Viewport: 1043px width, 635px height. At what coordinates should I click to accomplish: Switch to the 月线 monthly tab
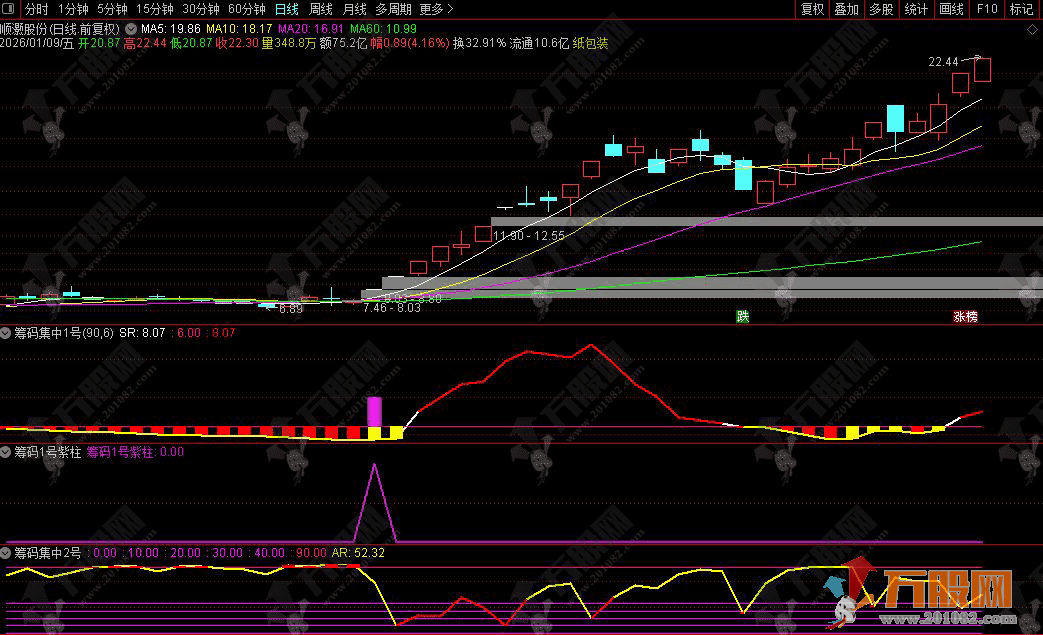354,9
